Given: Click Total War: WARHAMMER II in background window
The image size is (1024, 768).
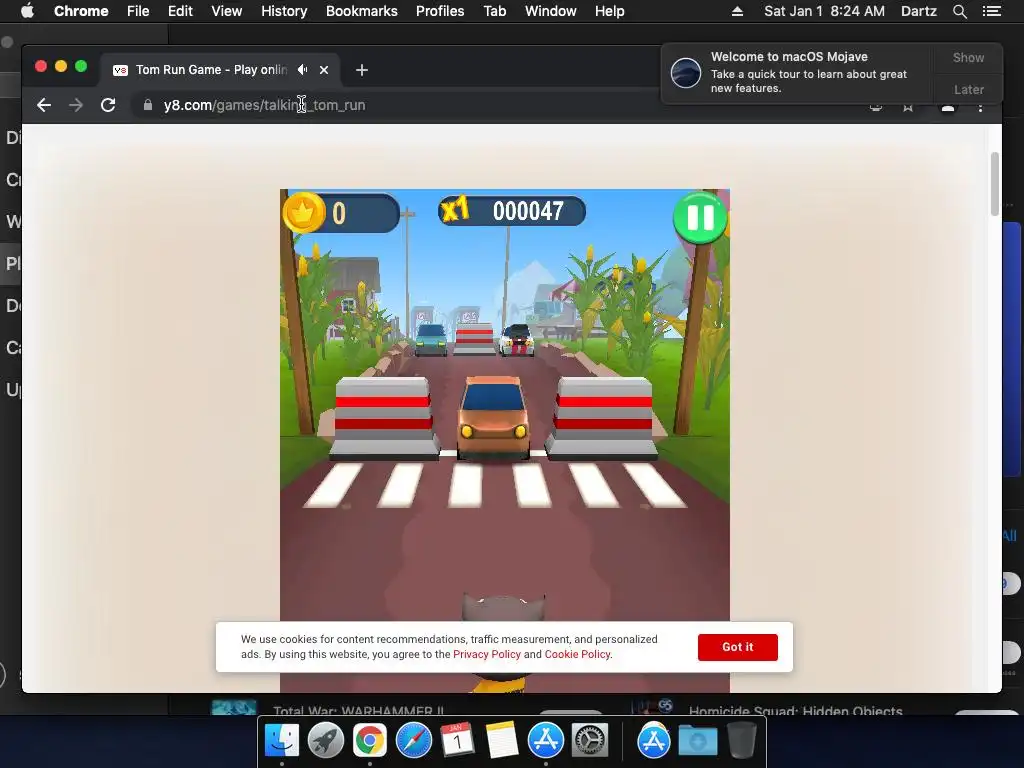Looking at the screenshot, I should 359,710.
